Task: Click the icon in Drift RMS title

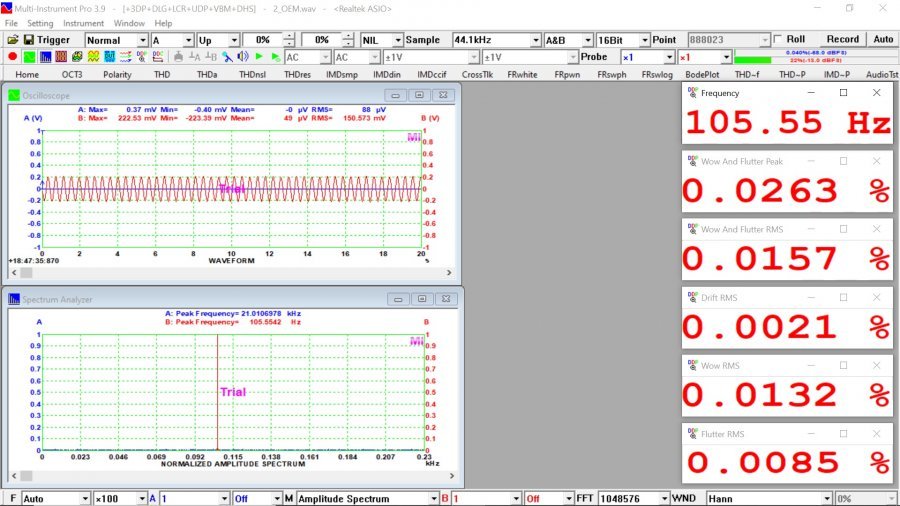Action: coord(692,297)
